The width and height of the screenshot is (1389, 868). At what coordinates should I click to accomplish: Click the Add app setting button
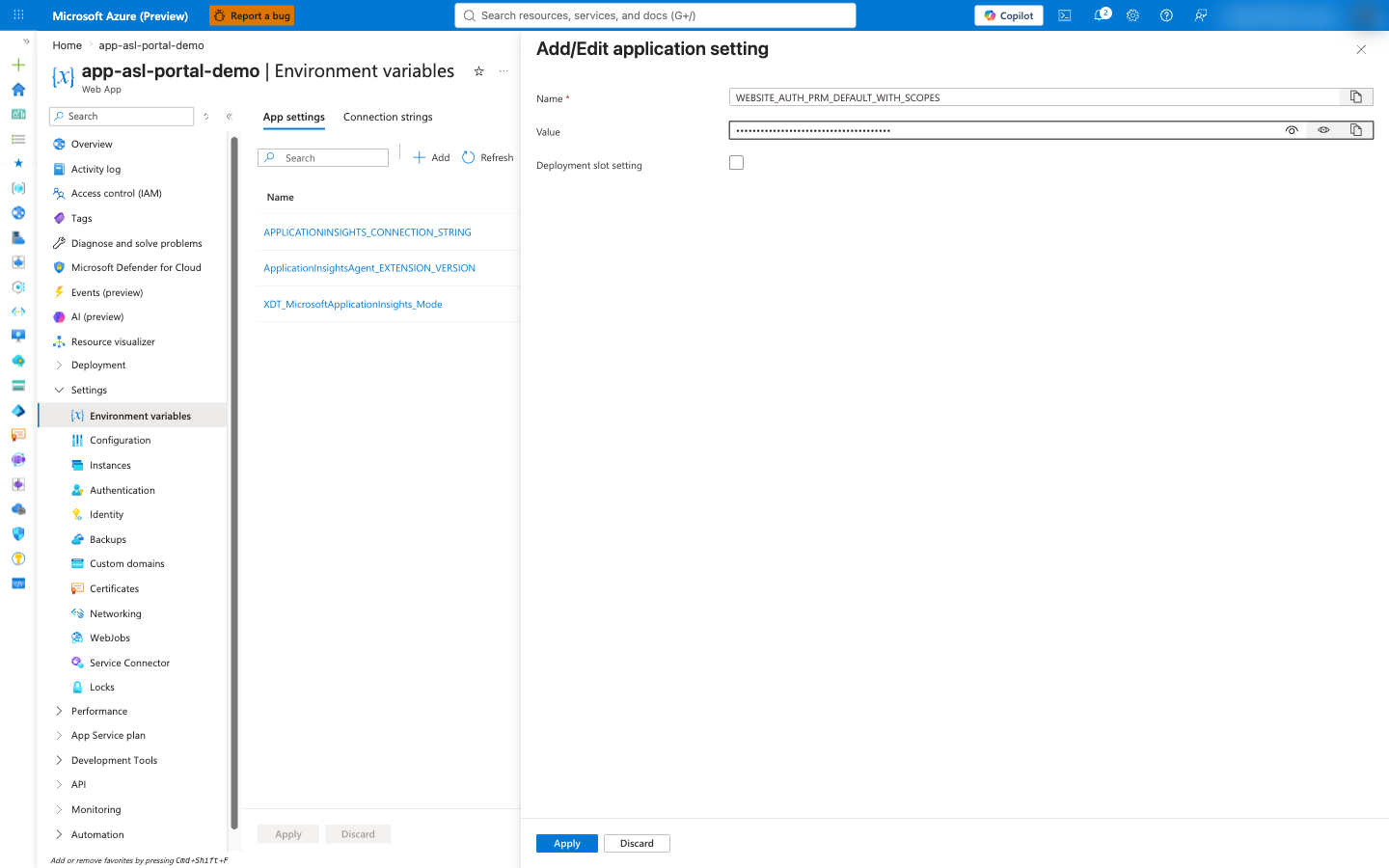point(431,157)
